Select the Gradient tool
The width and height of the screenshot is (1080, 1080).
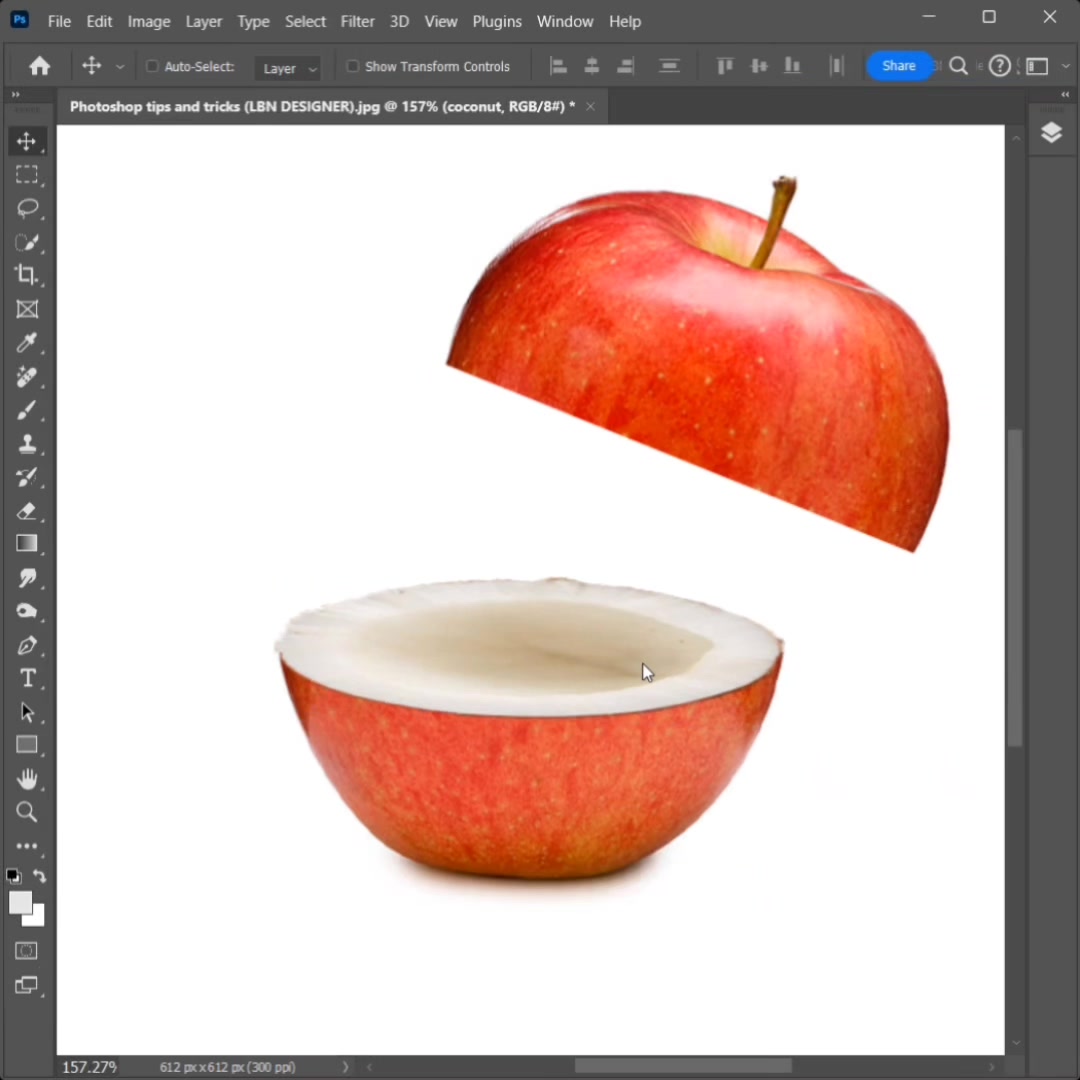(x=27, y=544)
